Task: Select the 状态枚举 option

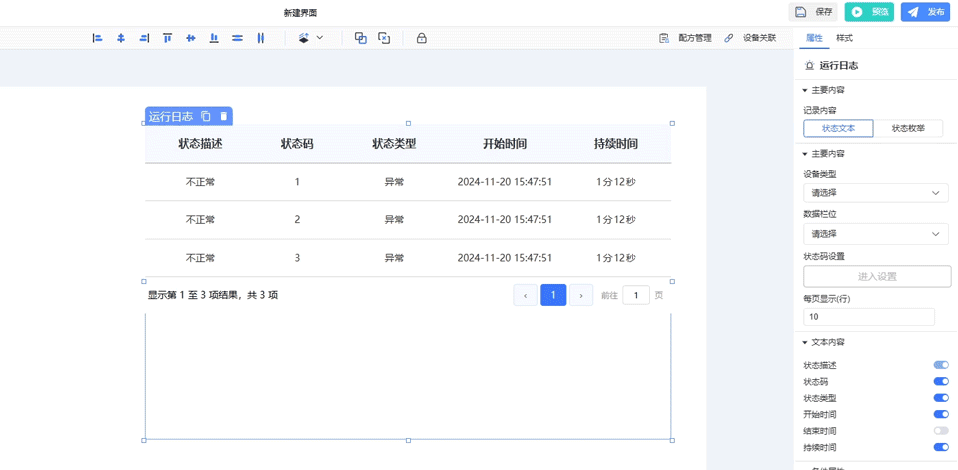Action: click(x=908, y=128)
